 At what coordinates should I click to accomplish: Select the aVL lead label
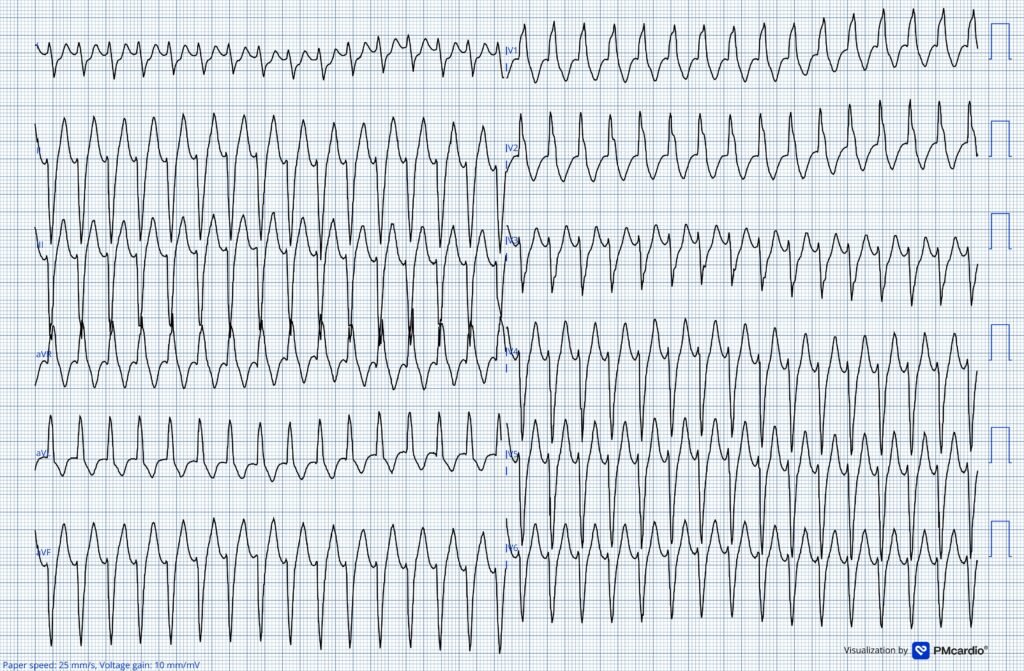click(x=43, y=453)
